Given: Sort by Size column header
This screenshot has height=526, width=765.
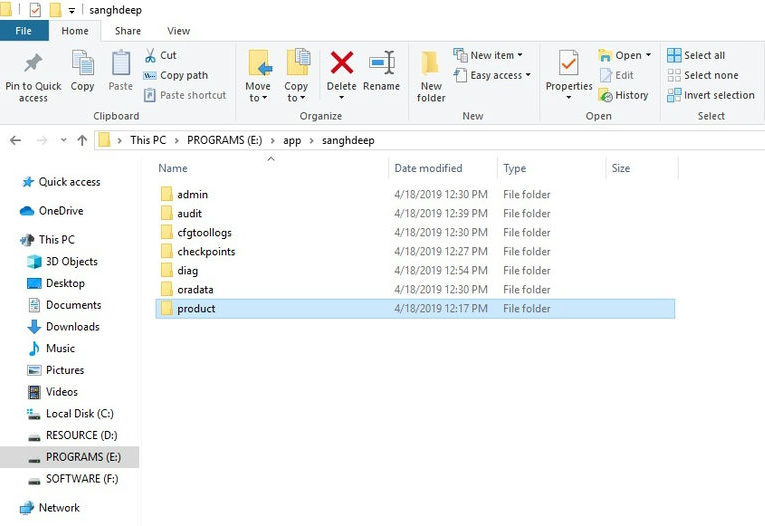Looking at the screenshot, I should [642, 168].
